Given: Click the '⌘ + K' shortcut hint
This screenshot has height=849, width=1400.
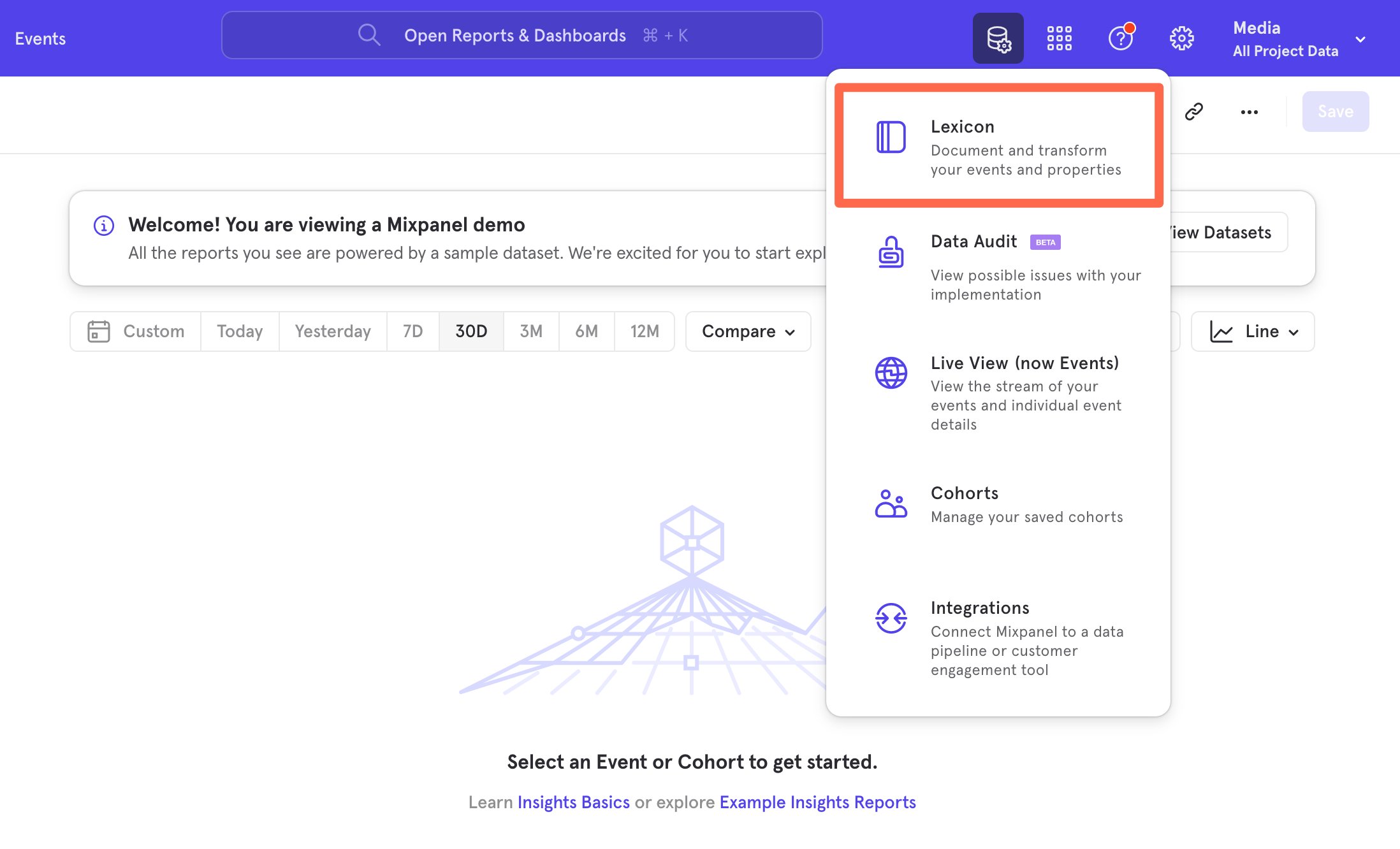Looking at the screenshot, I should [x=665, y=35].
